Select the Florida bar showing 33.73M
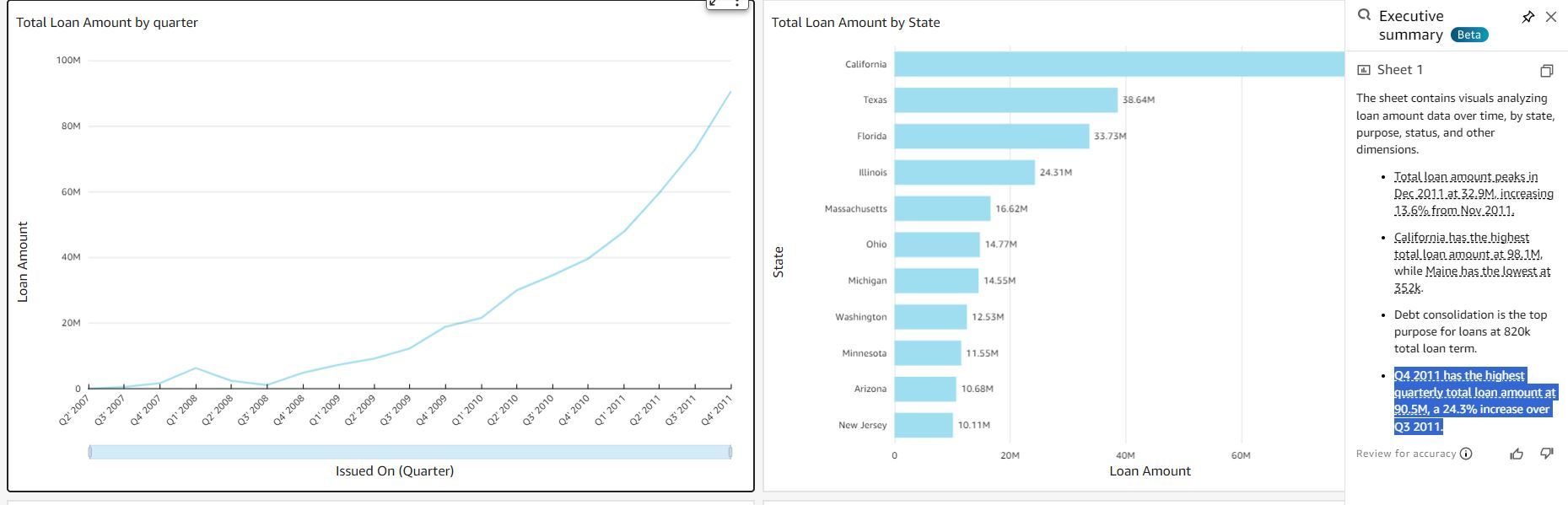The height and width of the screenshot is (505, 1568). click(x=992, y=137)
